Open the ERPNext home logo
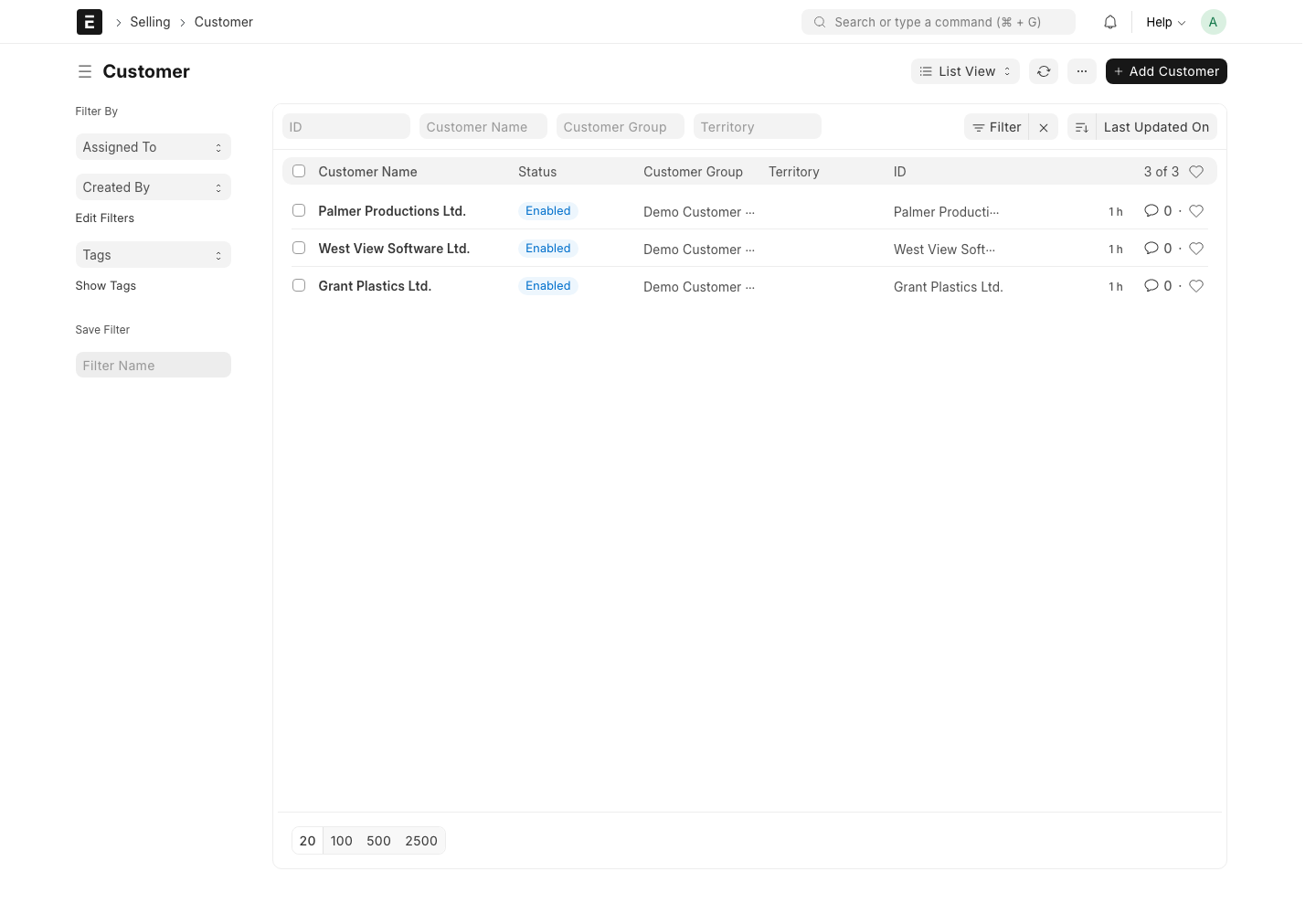The height and width of the screenshot is (914, 1316). pos(89,22)
